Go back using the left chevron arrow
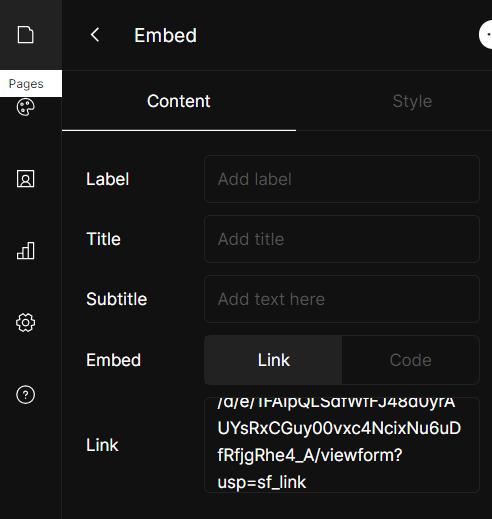 tap(95, 35)
